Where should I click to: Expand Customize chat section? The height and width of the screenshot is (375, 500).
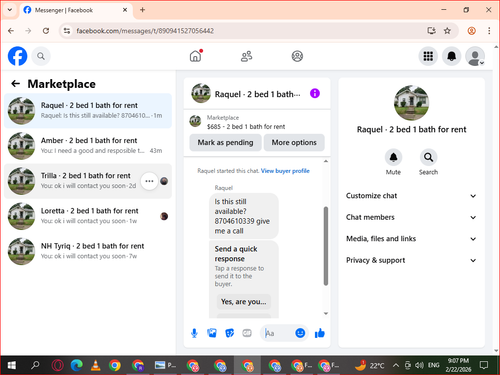(x=411, y=196)
